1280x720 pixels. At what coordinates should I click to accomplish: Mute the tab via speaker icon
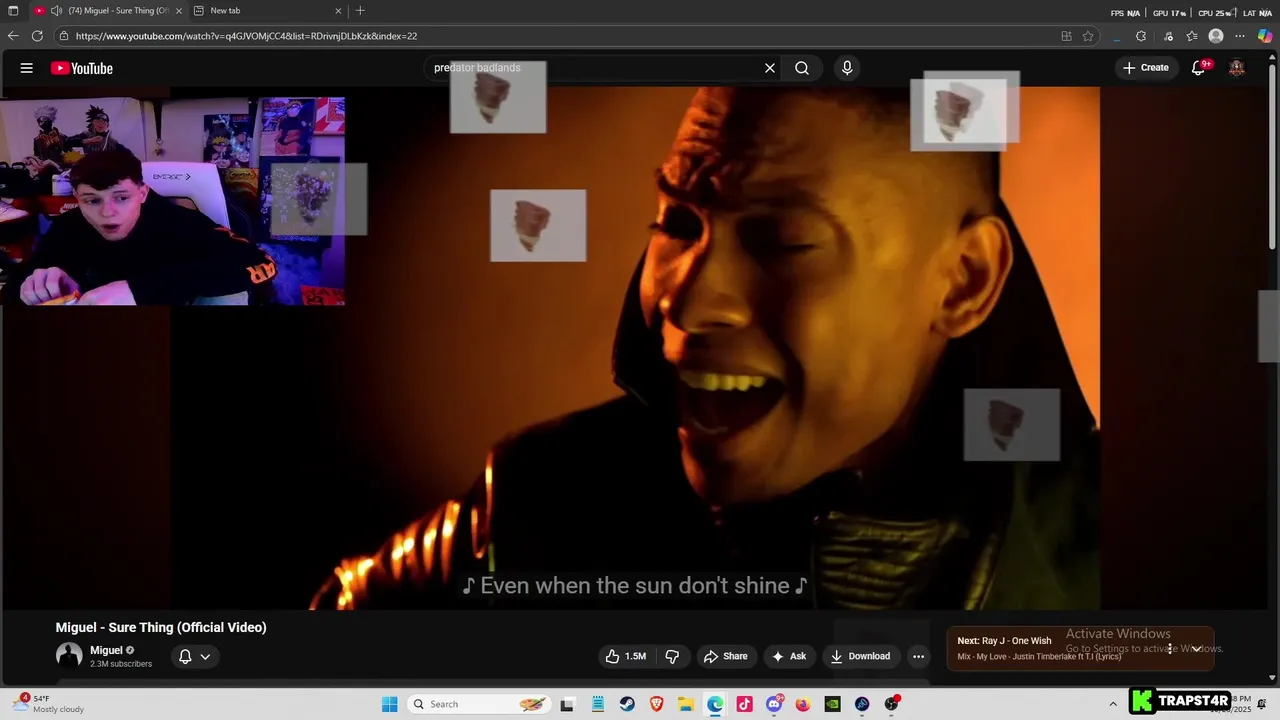coord(56,11)
